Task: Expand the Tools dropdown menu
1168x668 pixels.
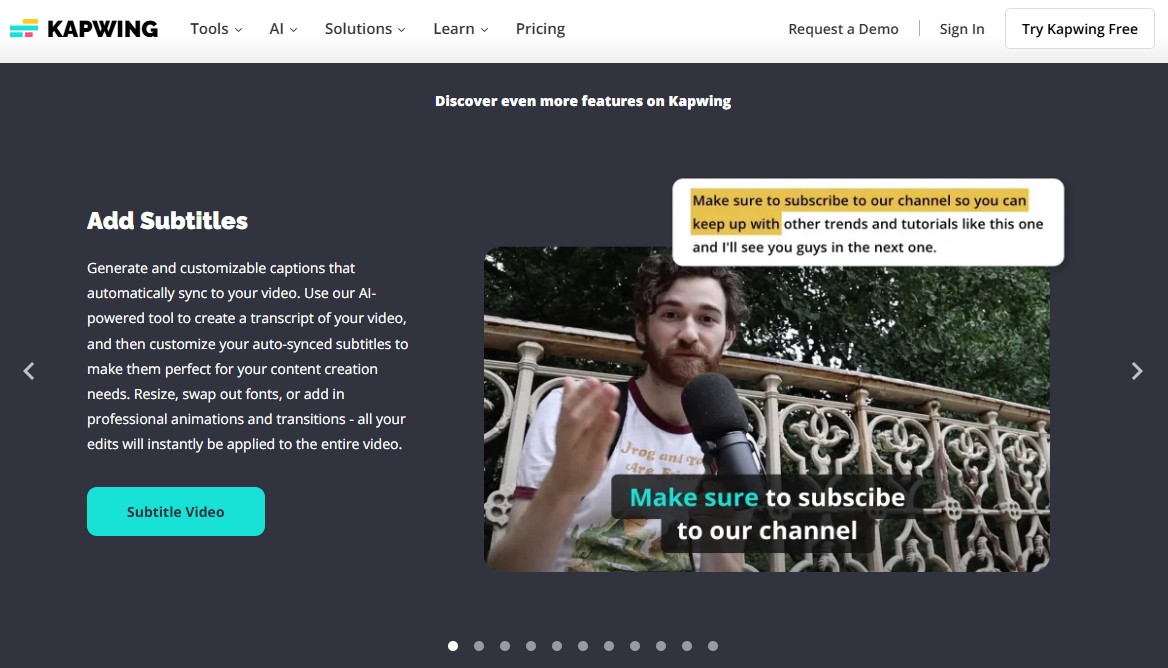Action: point(216,29)
